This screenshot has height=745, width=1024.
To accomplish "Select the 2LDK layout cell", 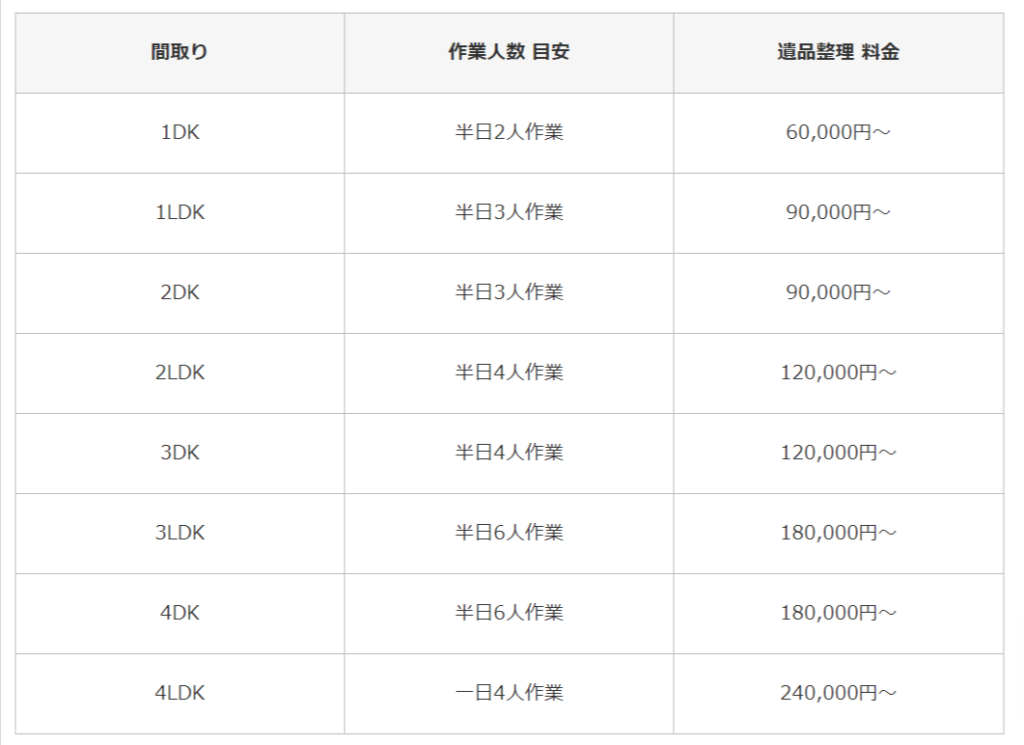I will [x=180, y=372].
